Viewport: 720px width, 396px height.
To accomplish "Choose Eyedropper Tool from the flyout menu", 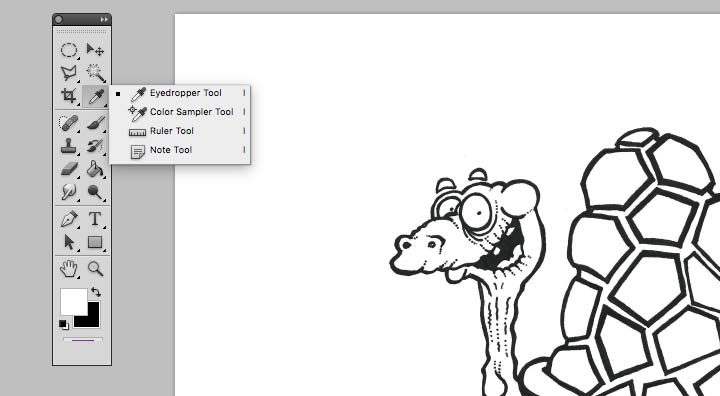I will pos(180,93).
